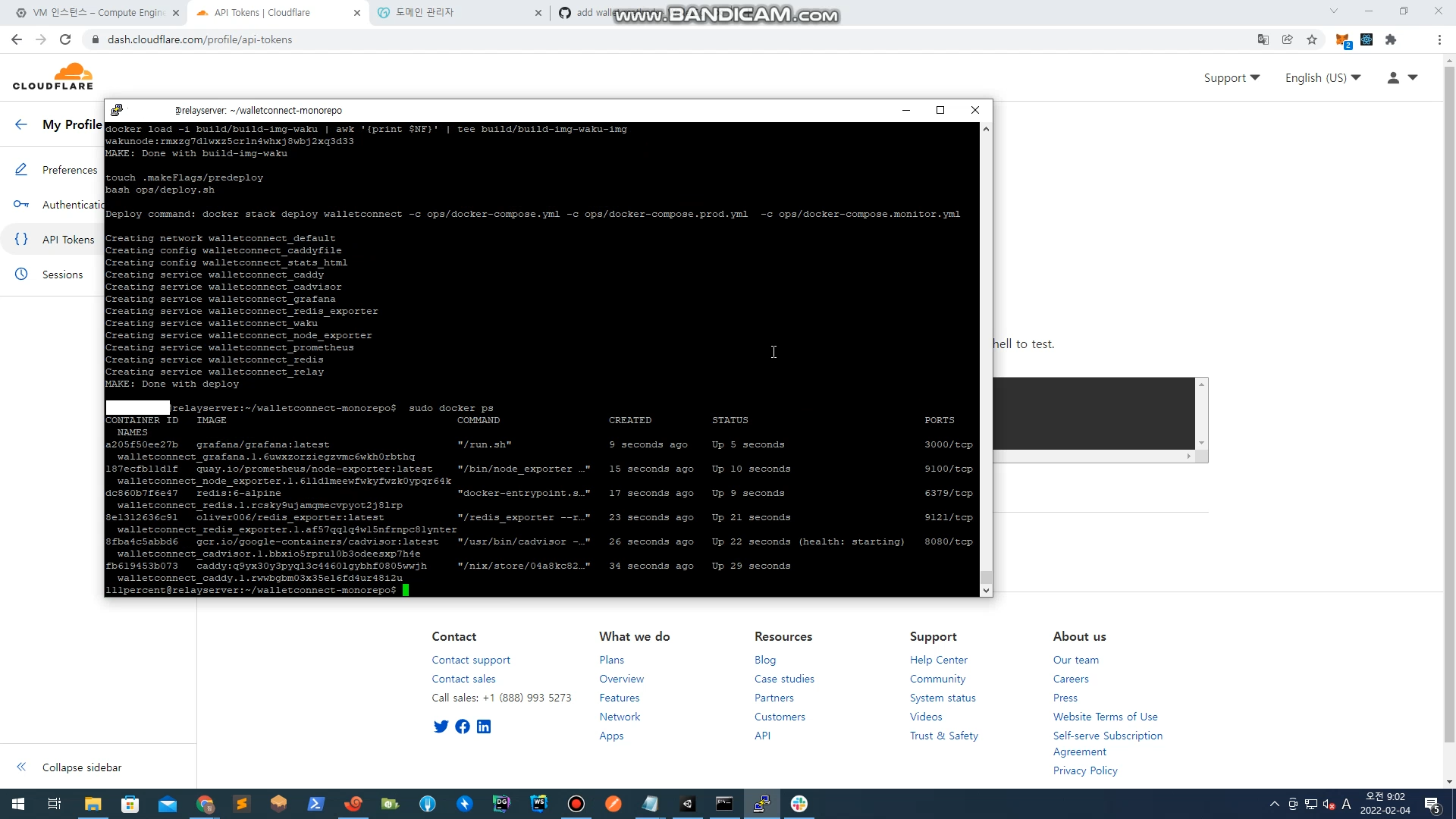Reload the page with the refresh icon
1456x819 pixels.
(x=65, y=39)
